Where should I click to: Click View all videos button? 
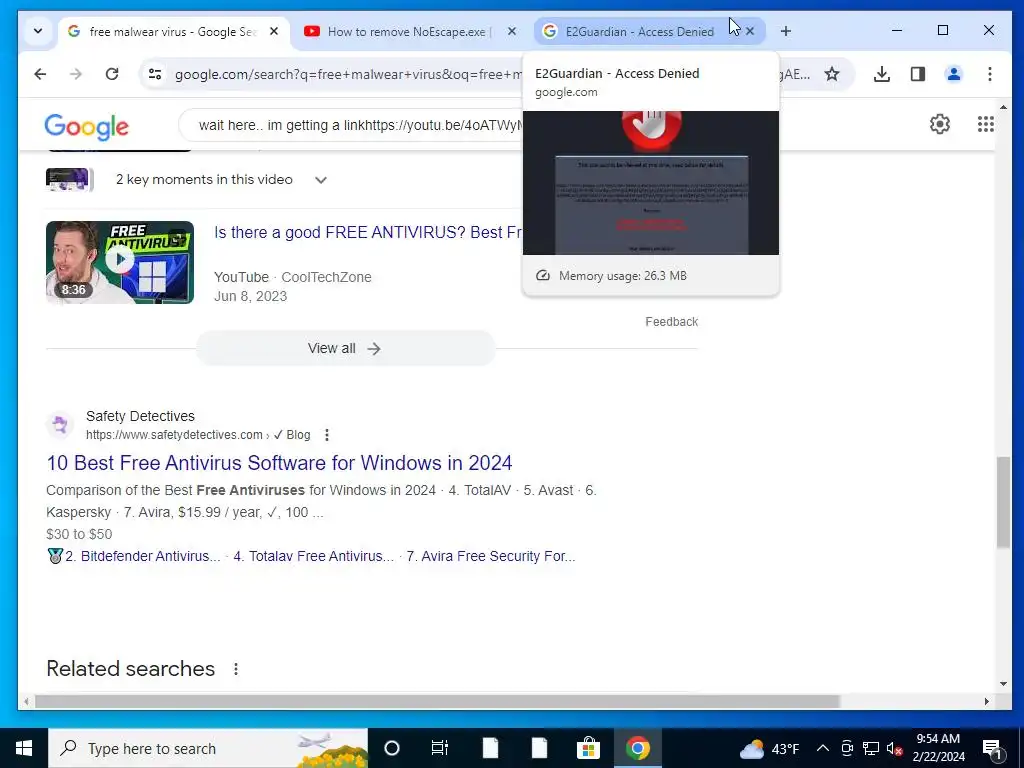345,348
